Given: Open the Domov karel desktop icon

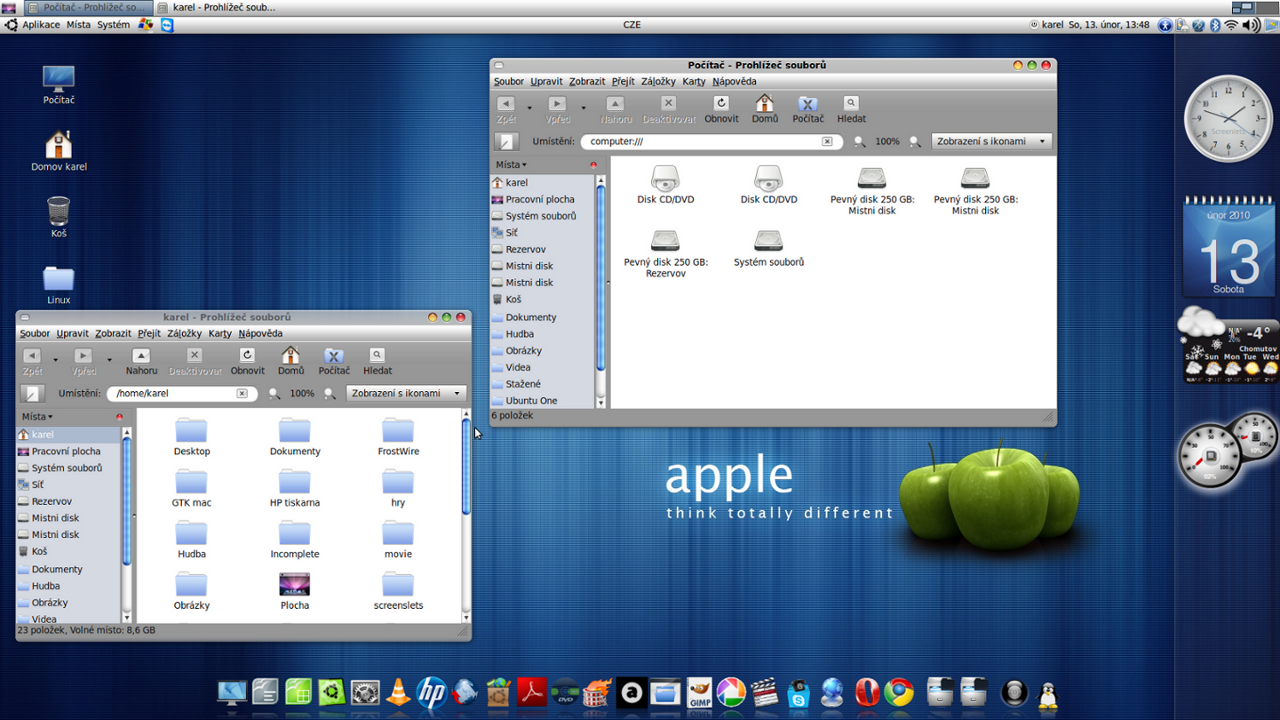Looking at the screenshot, I should pyautogui.click(x=59, y=145).
